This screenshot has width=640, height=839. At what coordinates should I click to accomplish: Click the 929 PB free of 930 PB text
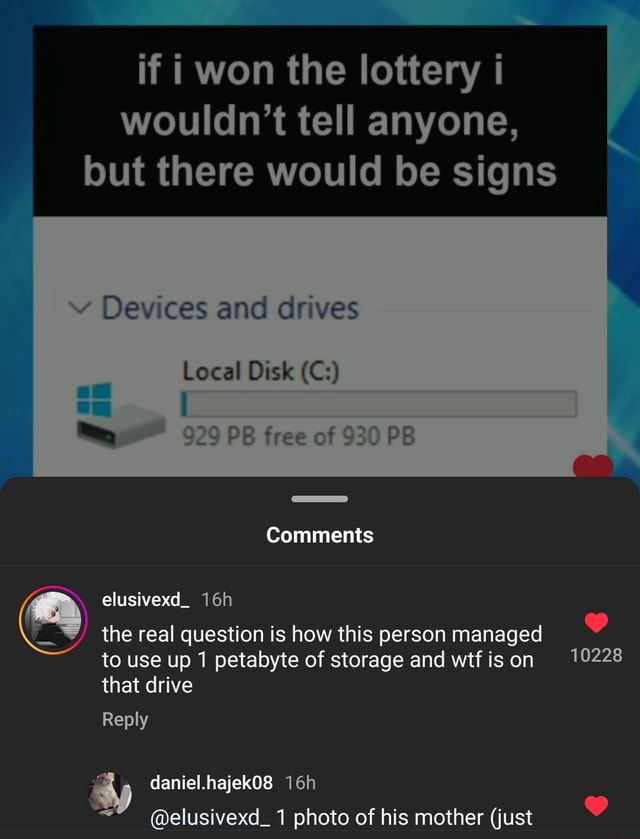coord(299,437)
